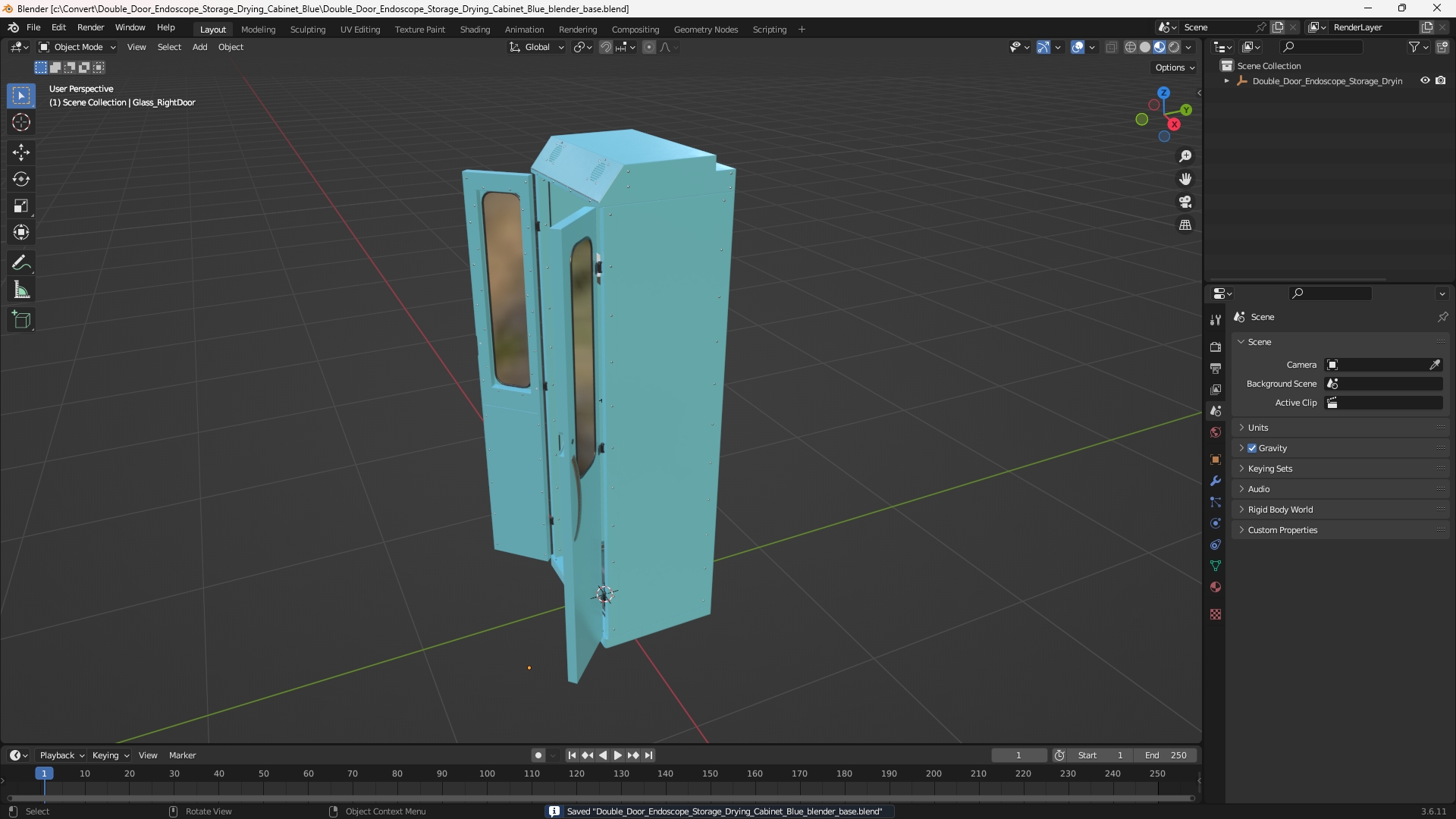Jump to the animation start frame
The width and height of the screenshot is (1456, 819).
tap(572, 755)
